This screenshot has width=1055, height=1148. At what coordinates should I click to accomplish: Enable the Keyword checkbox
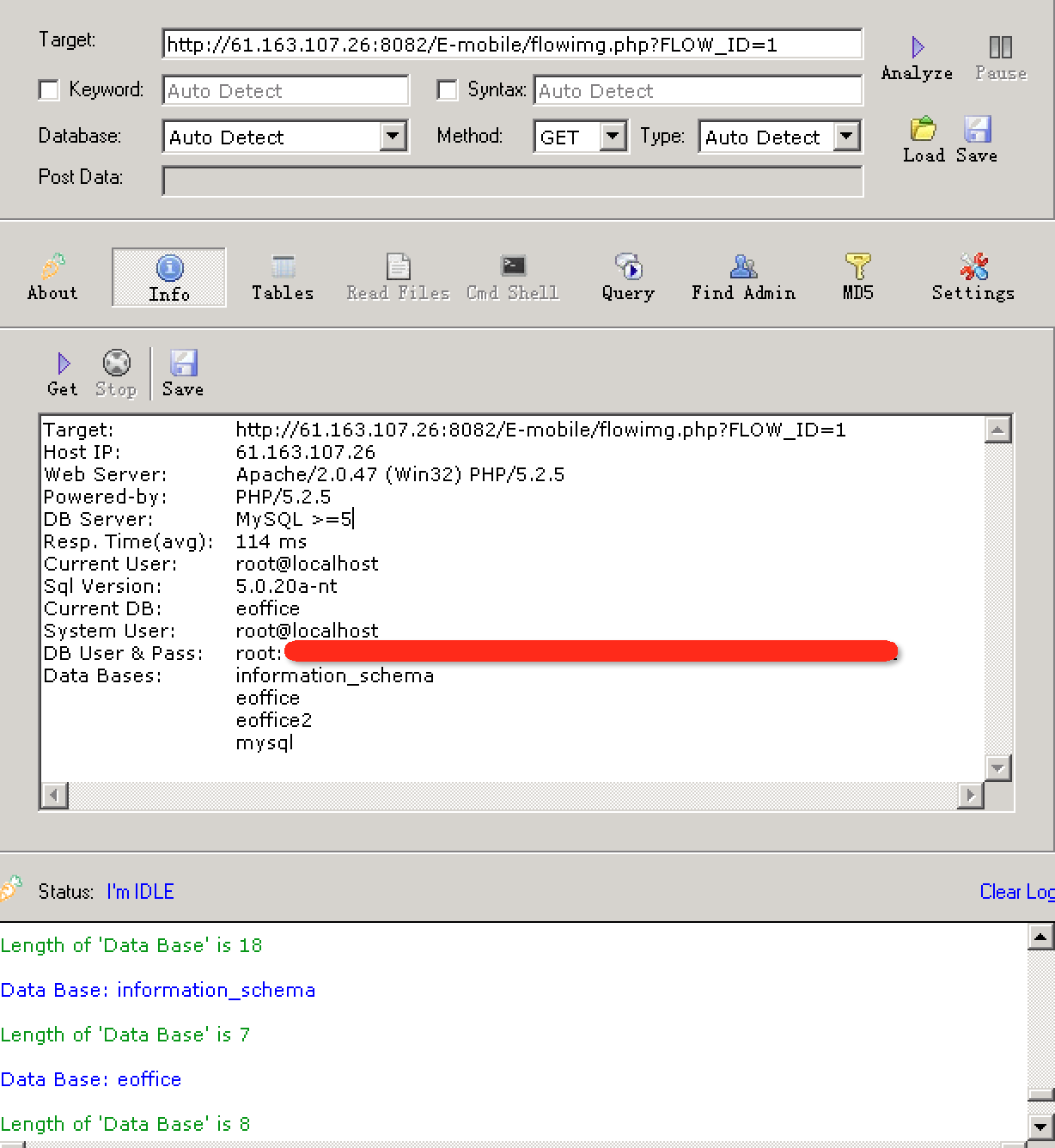(50, 90)
